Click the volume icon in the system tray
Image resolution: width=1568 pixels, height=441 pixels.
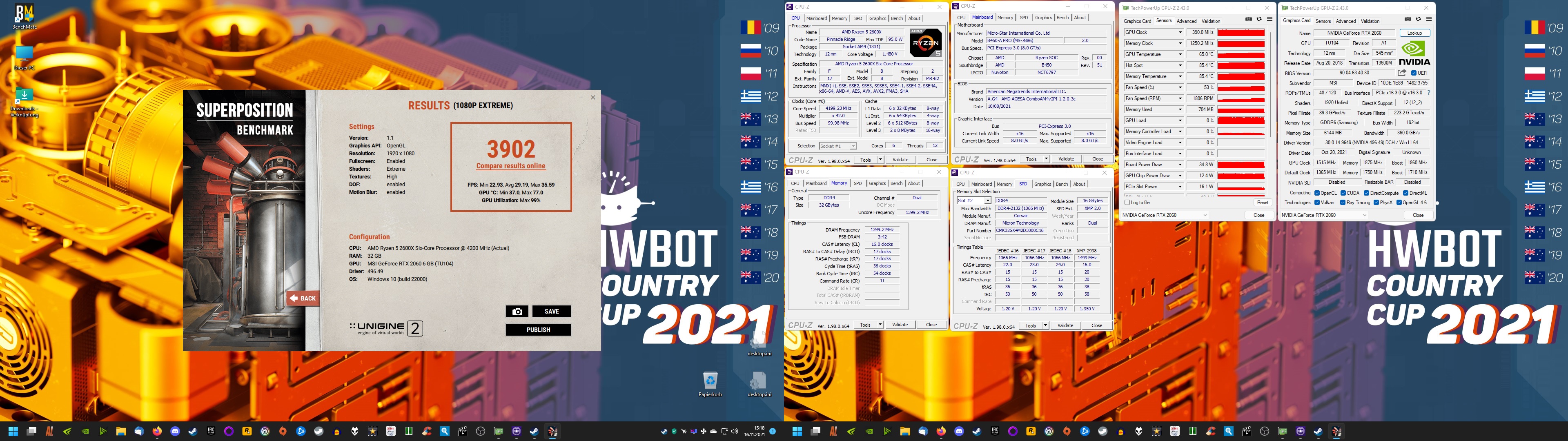(x=735, y=431)
